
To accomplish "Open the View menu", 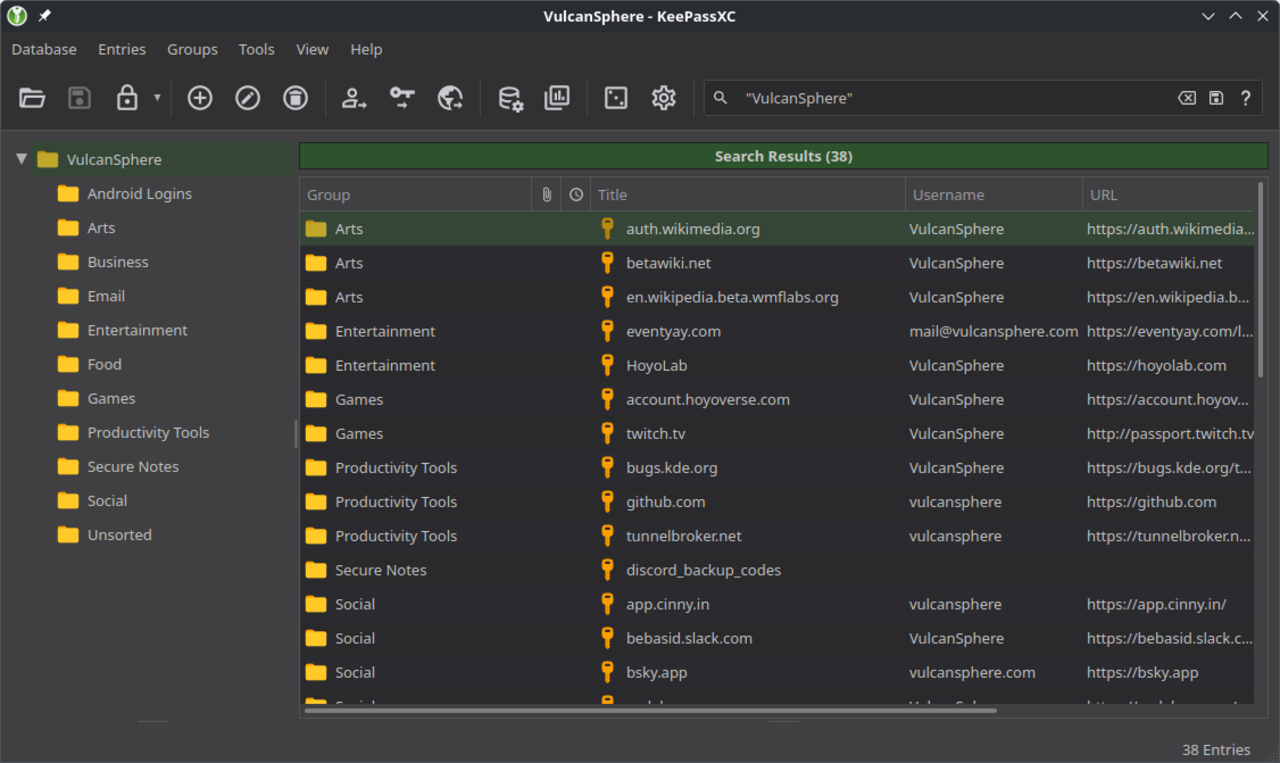I will coord(312,49).
